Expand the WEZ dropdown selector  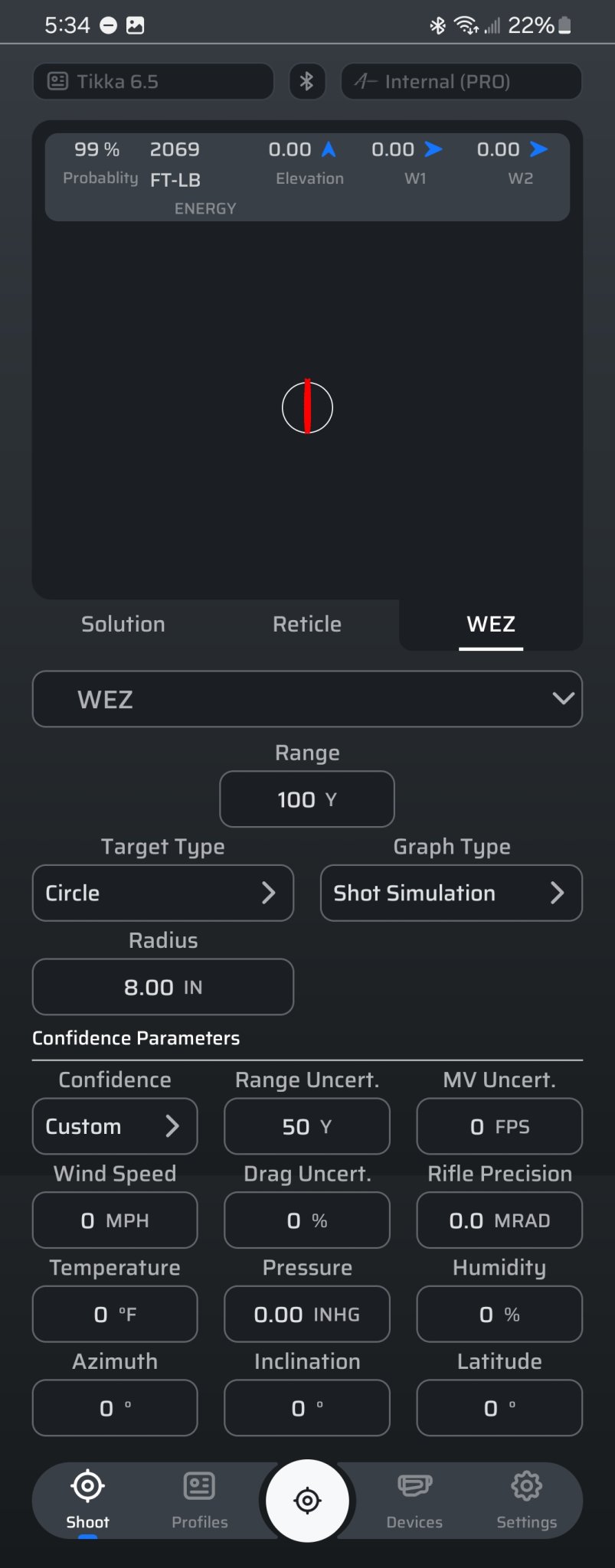(x=307, y=699)
